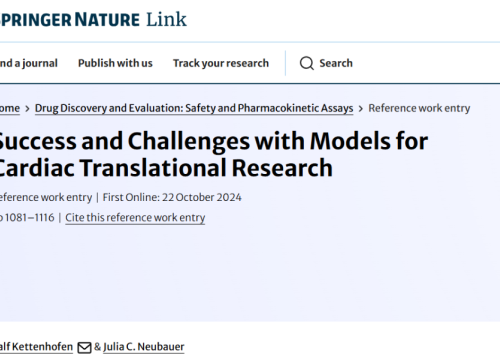Click Cite this reference work entry
Image resolution: width=500 pixels, height=360 pixels.
click(x=135, y=217)
